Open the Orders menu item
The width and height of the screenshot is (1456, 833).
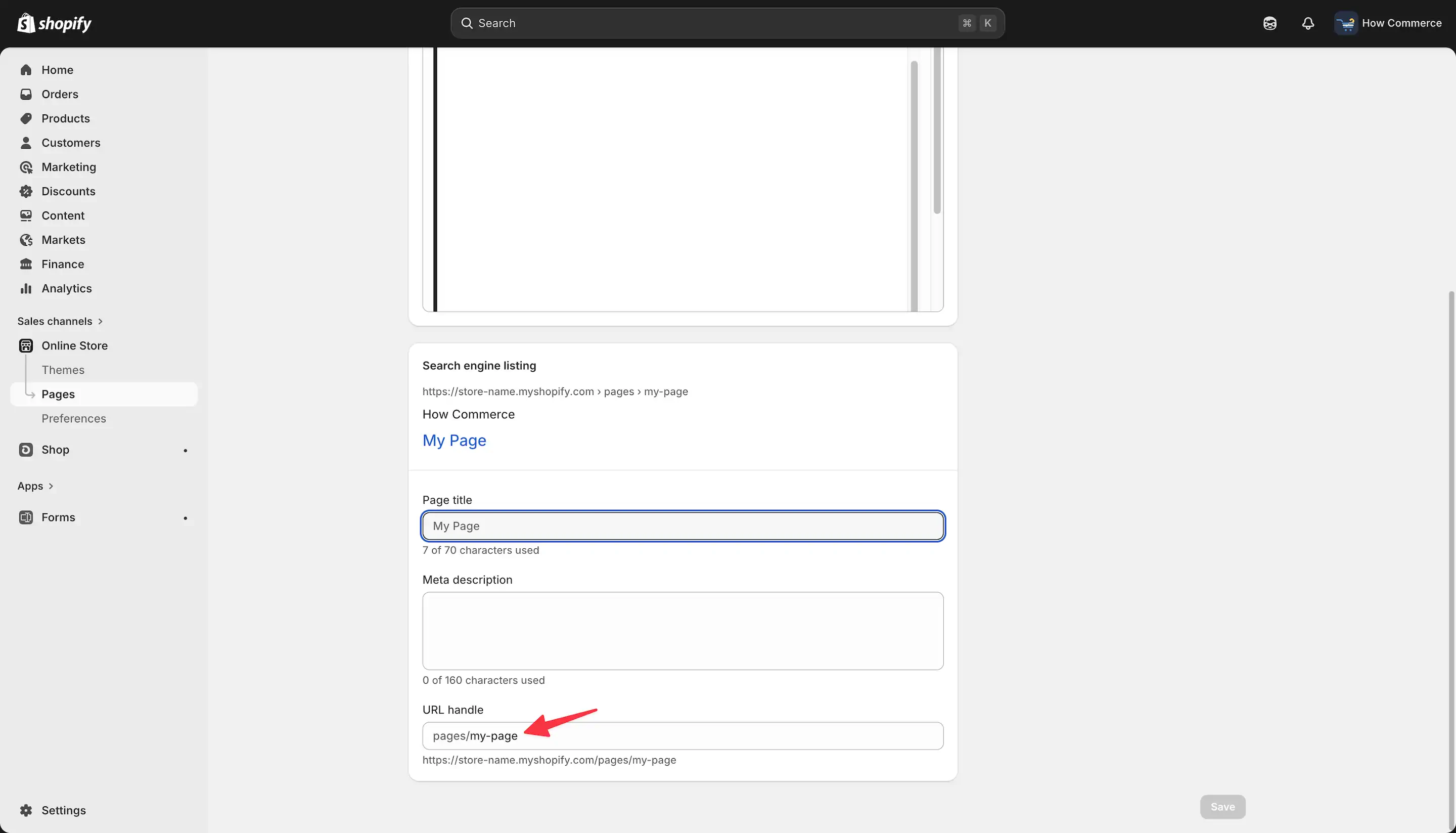[x=104, y=94]
